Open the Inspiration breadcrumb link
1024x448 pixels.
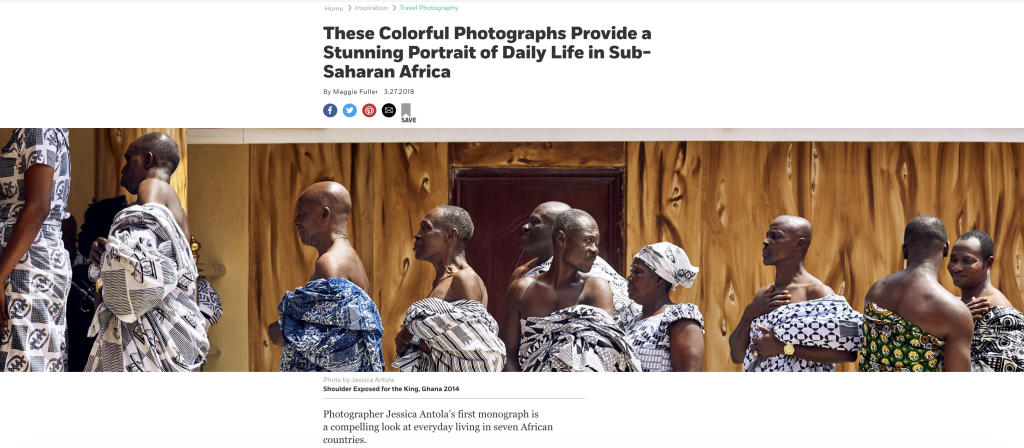(x=372, y=8)
